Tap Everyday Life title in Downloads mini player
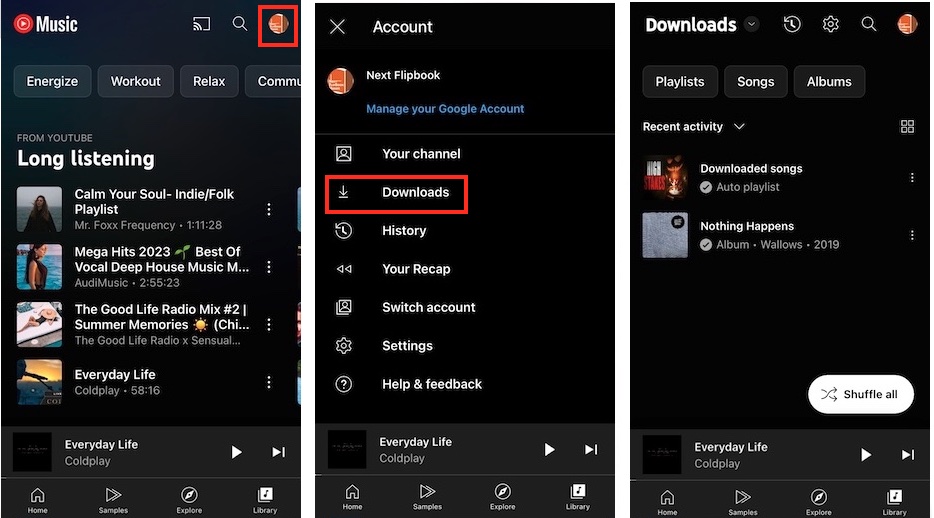This screenshot has height=518, width=934. click(731, 447)
